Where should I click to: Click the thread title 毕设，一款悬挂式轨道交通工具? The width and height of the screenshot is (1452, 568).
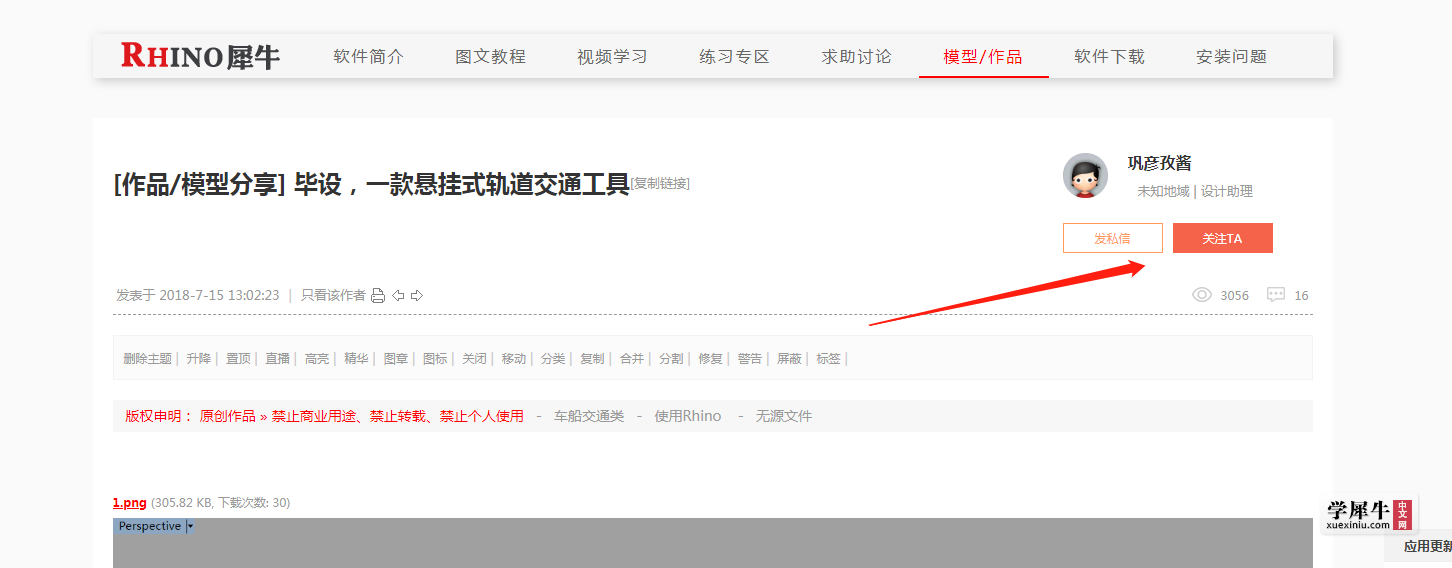pos(461,184)
